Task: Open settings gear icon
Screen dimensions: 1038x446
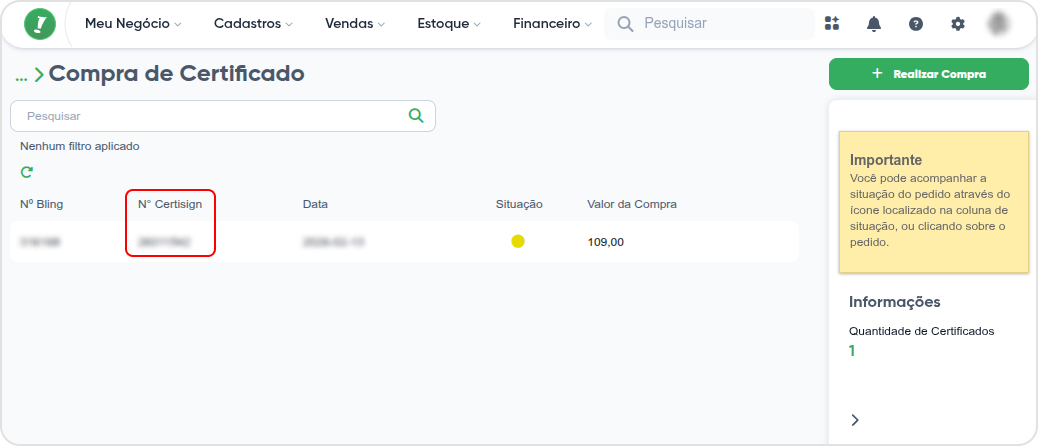Action: [958, 24]
